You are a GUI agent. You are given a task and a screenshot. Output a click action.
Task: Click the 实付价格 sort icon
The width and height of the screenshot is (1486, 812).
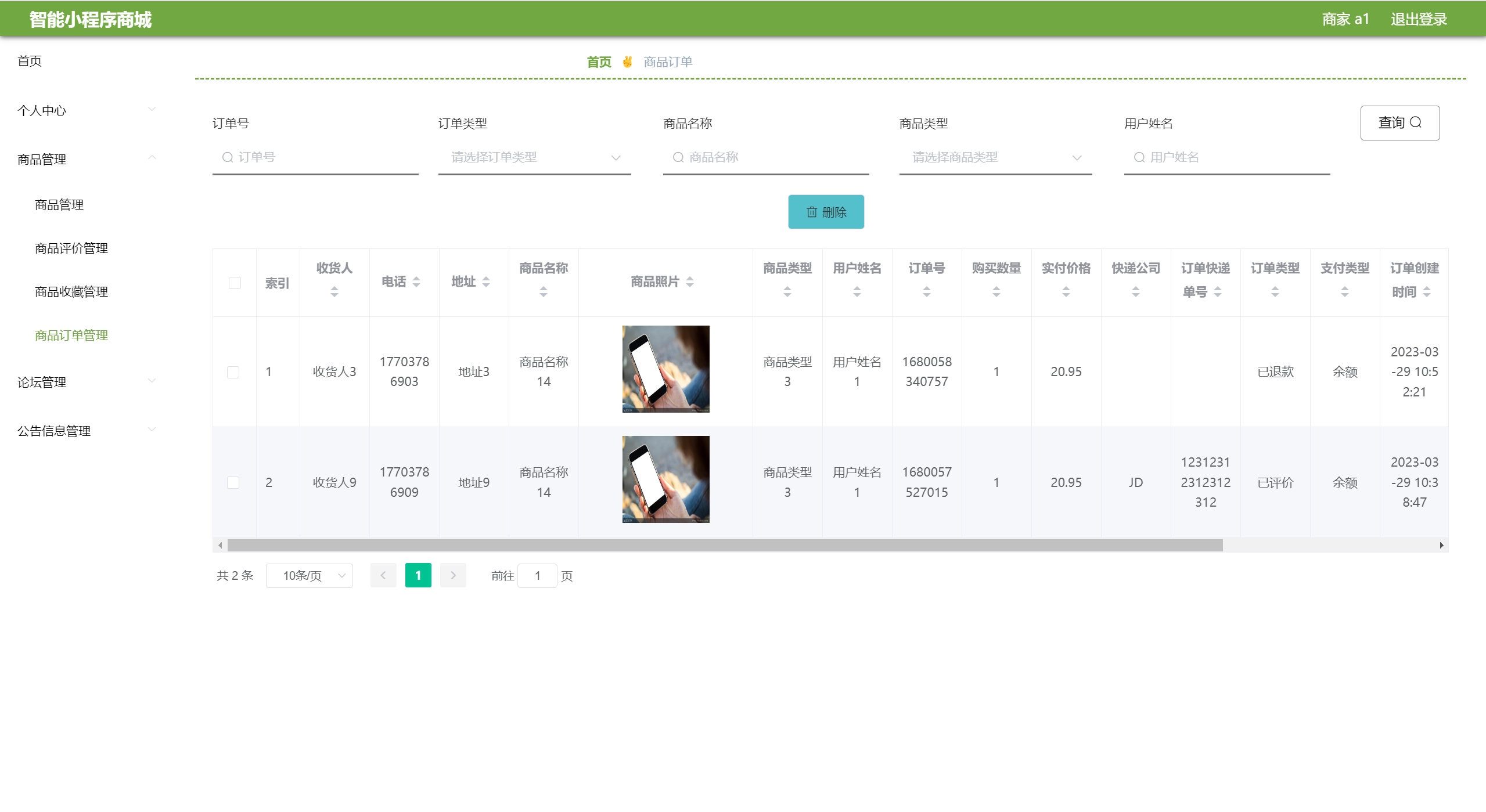pos(1066,292)
